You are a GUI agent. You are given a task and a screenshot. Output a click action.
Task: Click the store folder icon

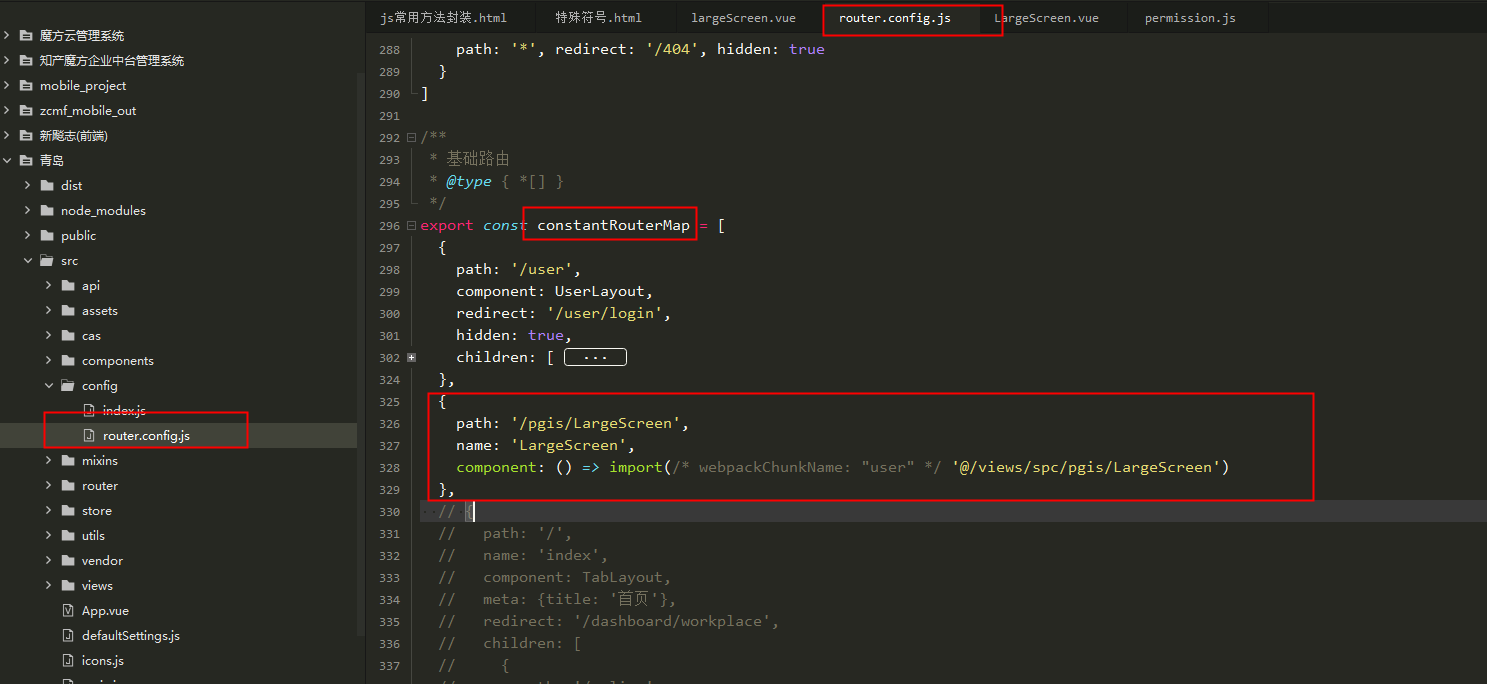(68, 510)
